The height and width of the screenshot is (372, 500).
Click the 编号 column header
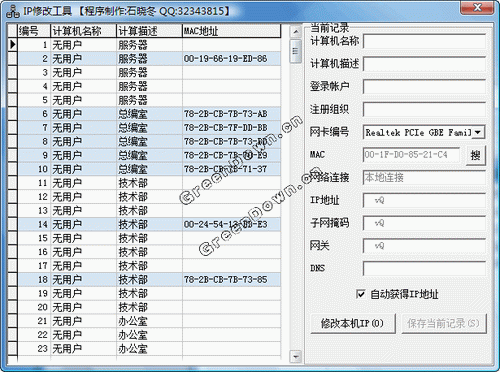[x=34, y=31]
